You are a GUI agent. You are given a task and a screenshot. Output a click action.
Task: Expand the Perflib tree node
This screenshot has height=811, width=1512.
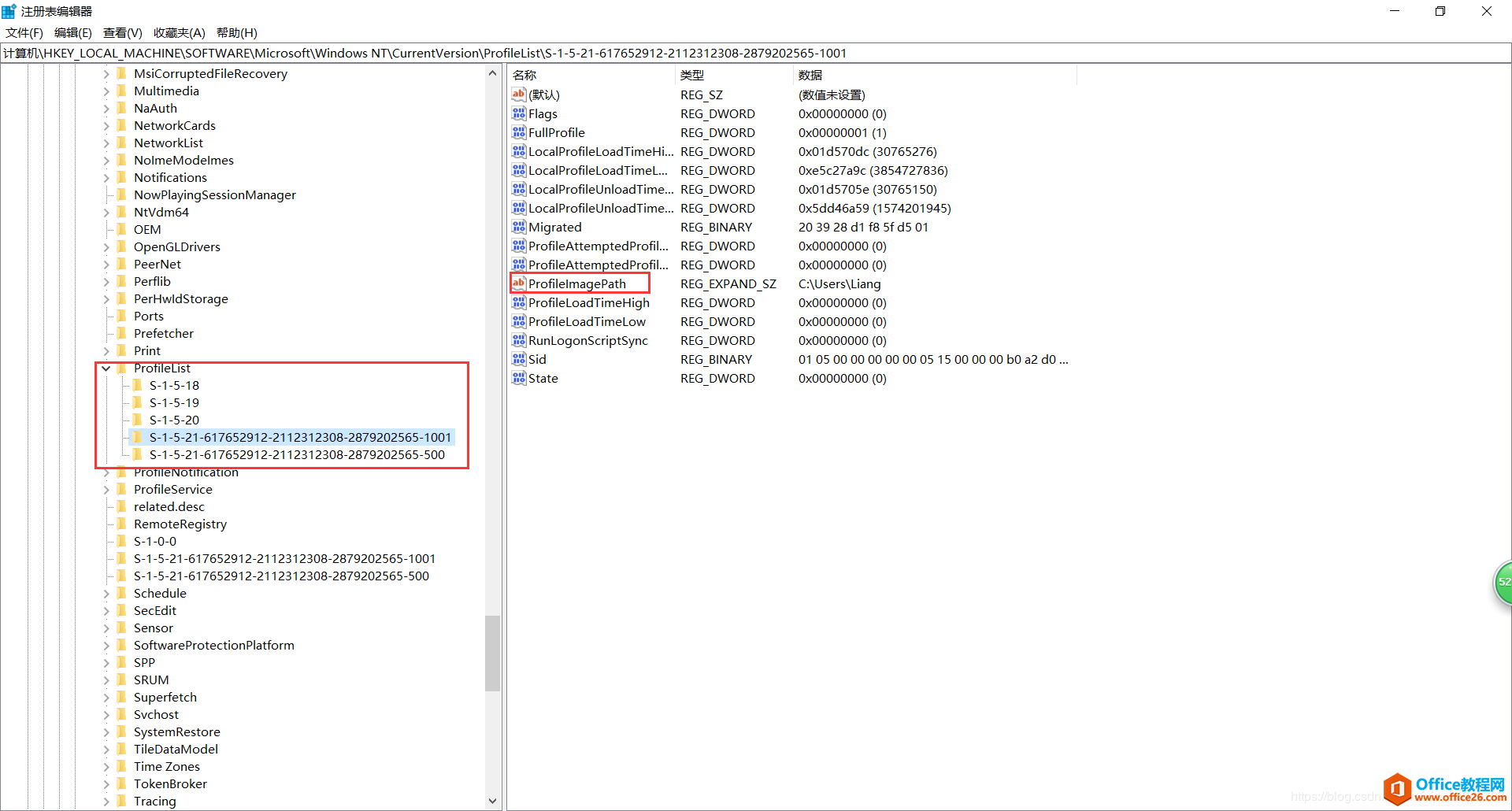click(106, 281)
